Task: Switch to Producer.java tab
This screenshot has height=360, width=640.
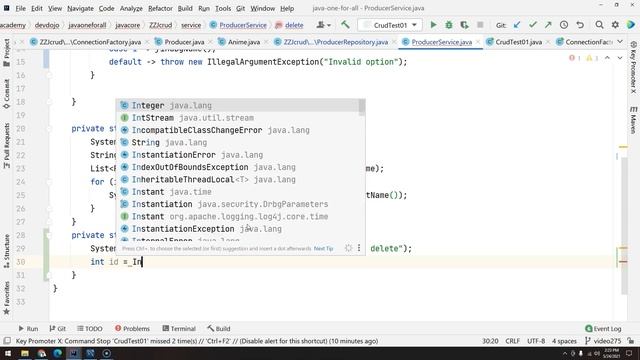Action: (184, 42)
